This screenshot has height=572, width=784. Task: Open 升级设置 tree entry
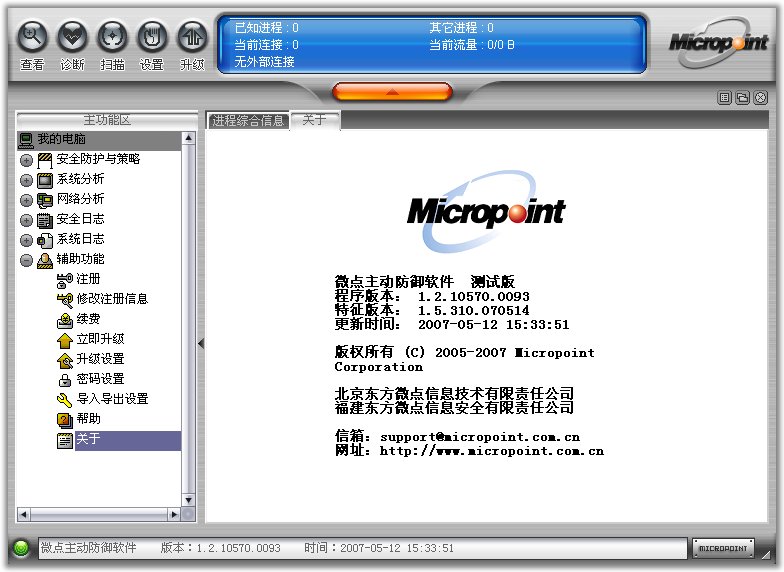tap(100, 359)
